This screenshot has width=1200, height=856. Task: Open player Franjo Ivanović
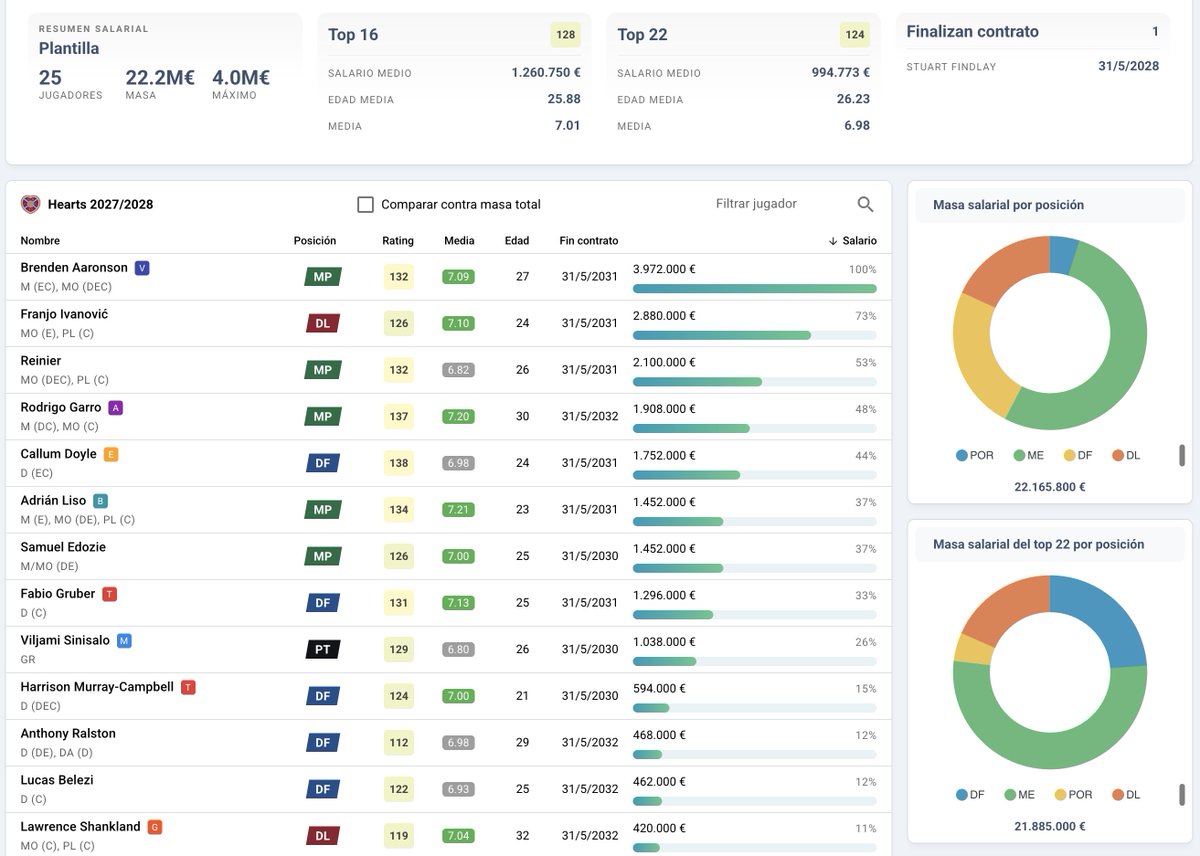[x=64, y=314]
